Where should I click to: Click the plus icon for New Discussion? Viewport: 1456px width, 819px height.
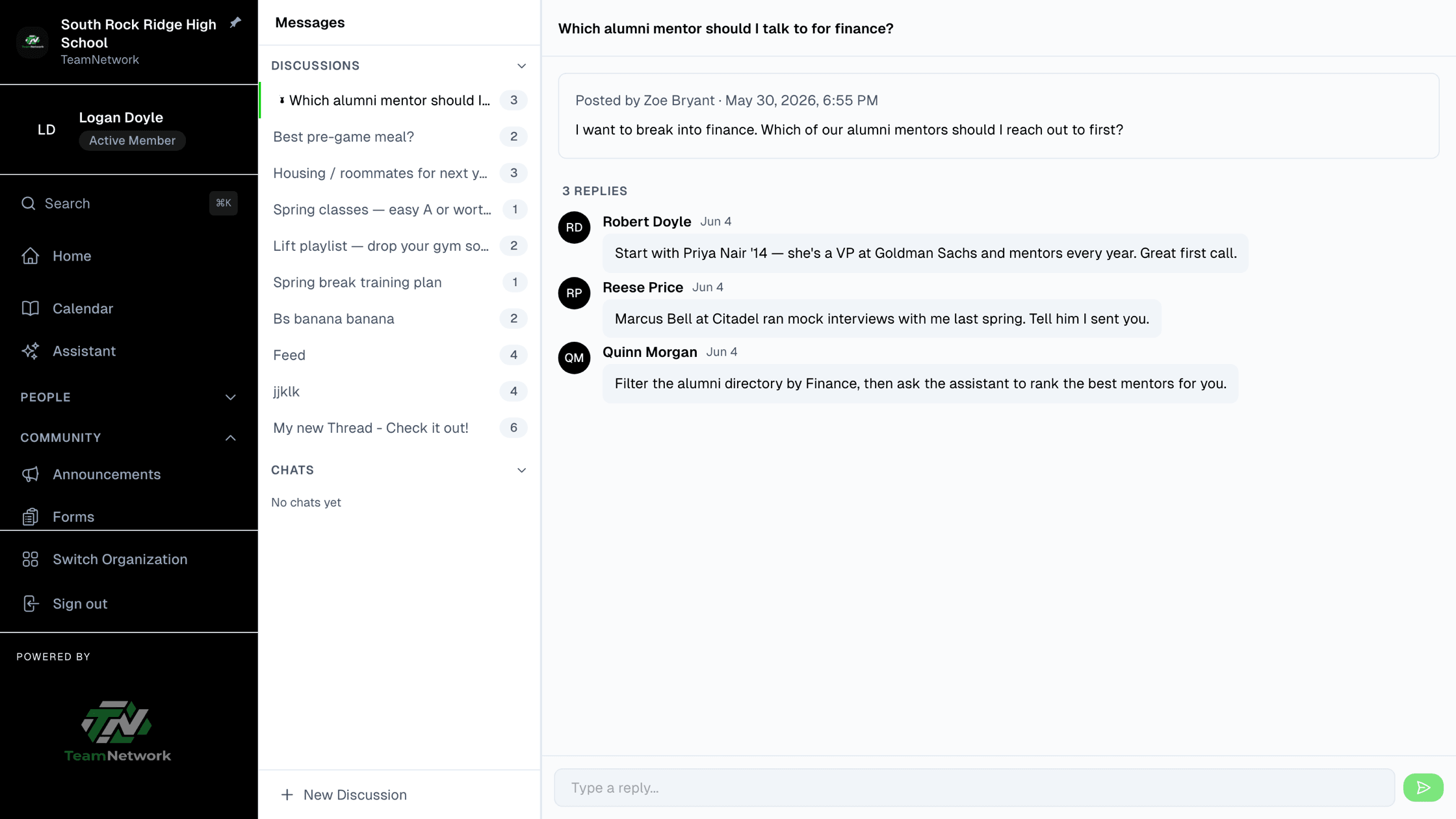click(x=287, y=794)
